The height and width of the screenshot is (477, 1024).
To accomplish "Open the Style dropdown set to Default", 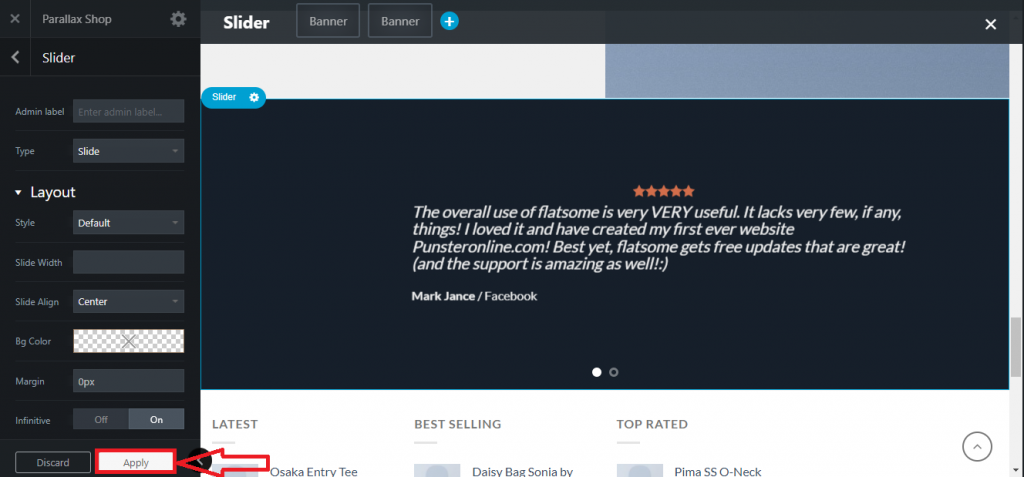I will (x=129, y=223).
